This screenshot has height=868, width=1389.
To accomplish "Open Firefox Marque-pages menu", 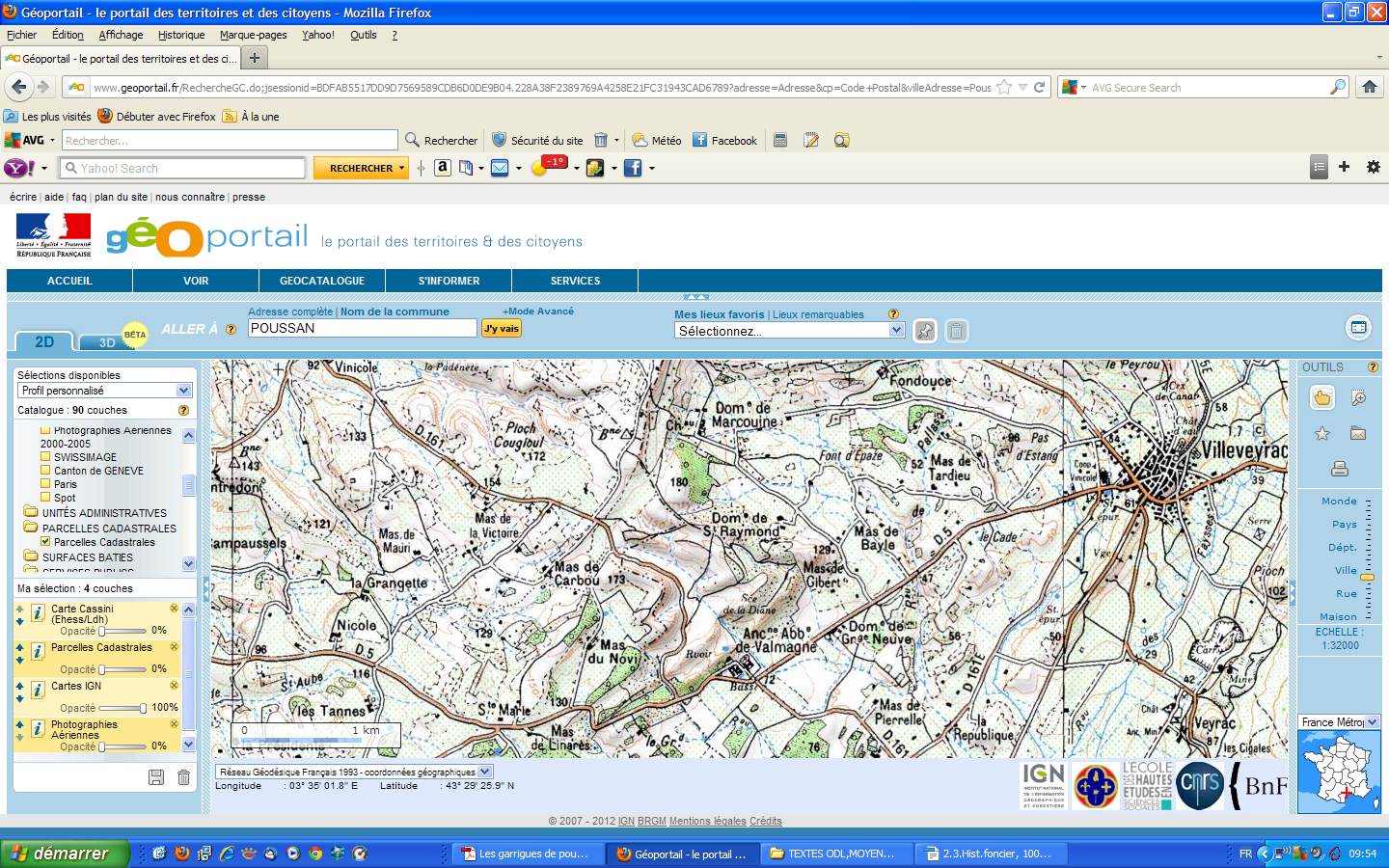I will pyautogui.click(x=253, y=35).
